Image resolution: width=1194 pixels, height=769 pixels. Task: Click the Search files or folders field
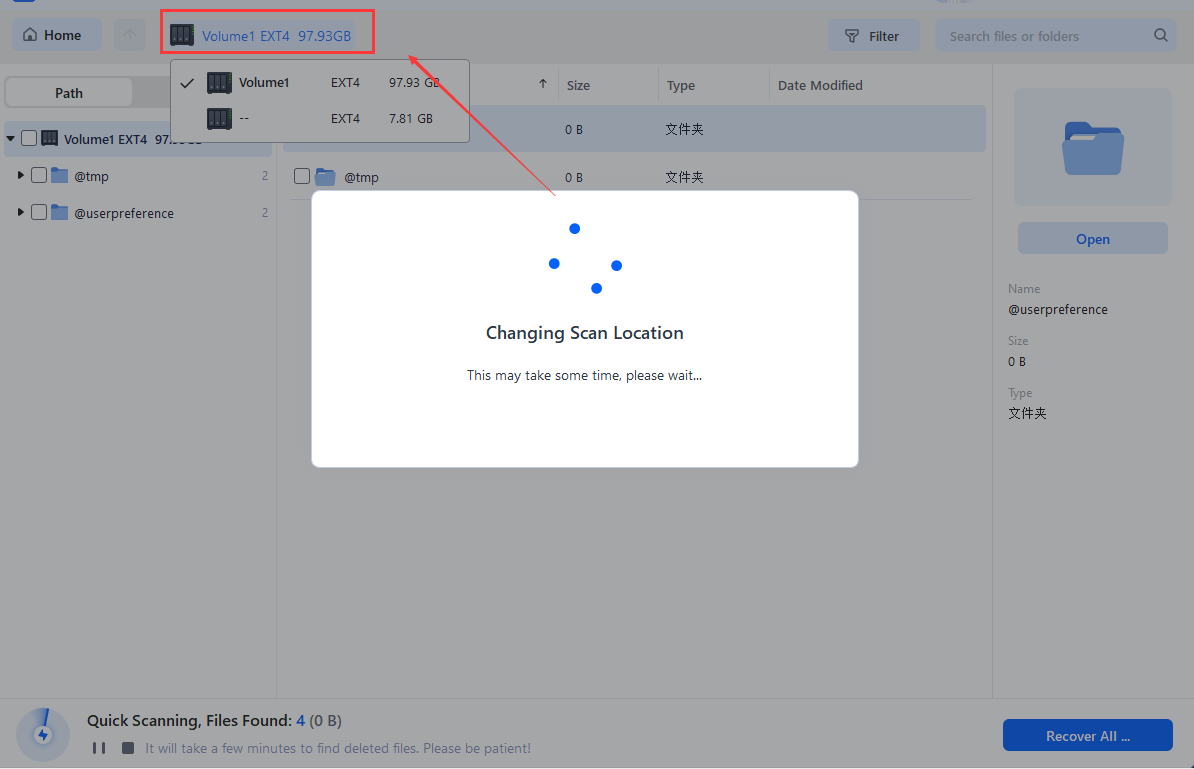(1055, 36)
